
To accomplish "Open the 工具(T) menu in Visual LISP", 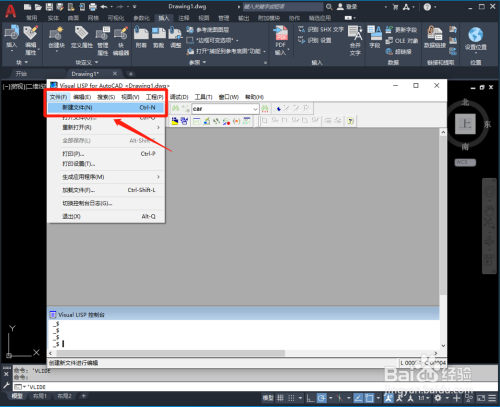I will 203,97.
